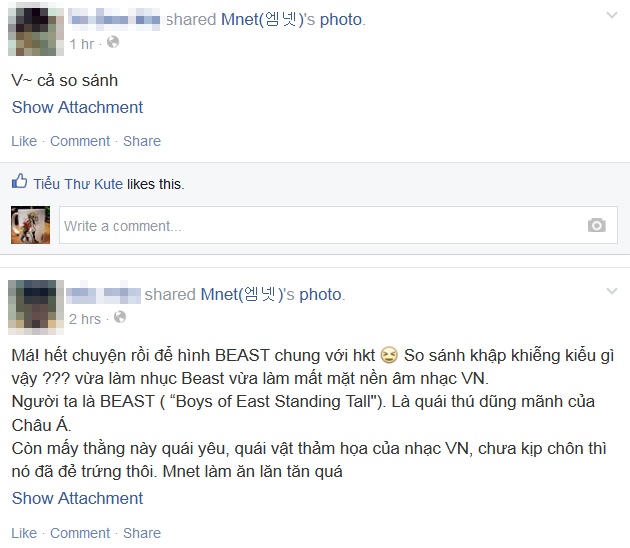Open first poster's blurred profile picture
The width and height of the screenshot is (630, 548).
point(36,31)
